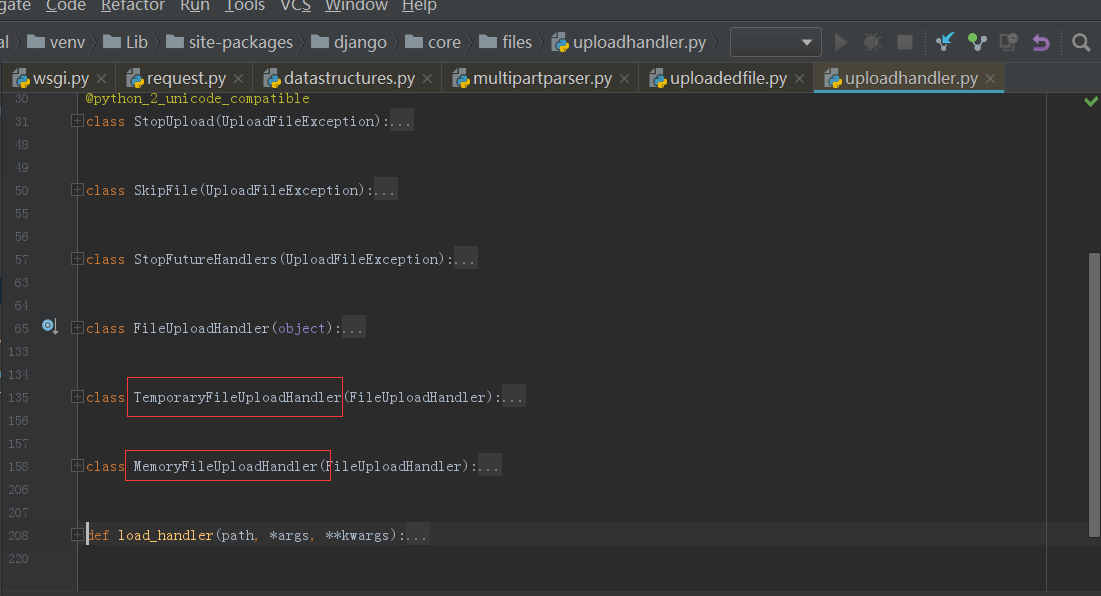Click line number 208 in gutter
The image size is (1101, 596).
(x=18, y=536)
